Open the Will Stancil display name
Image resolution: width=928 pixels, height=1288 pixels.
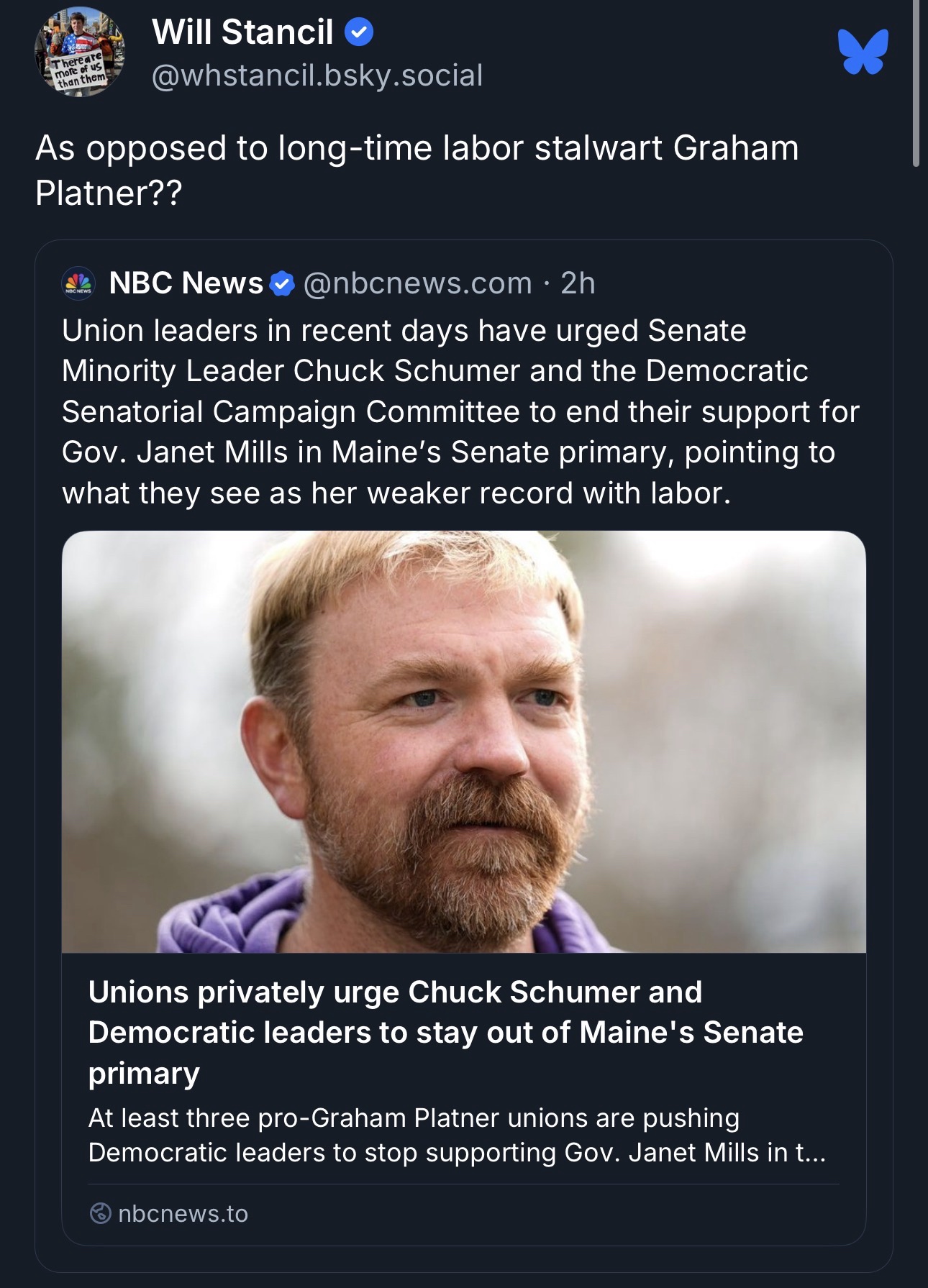(242, 32)
